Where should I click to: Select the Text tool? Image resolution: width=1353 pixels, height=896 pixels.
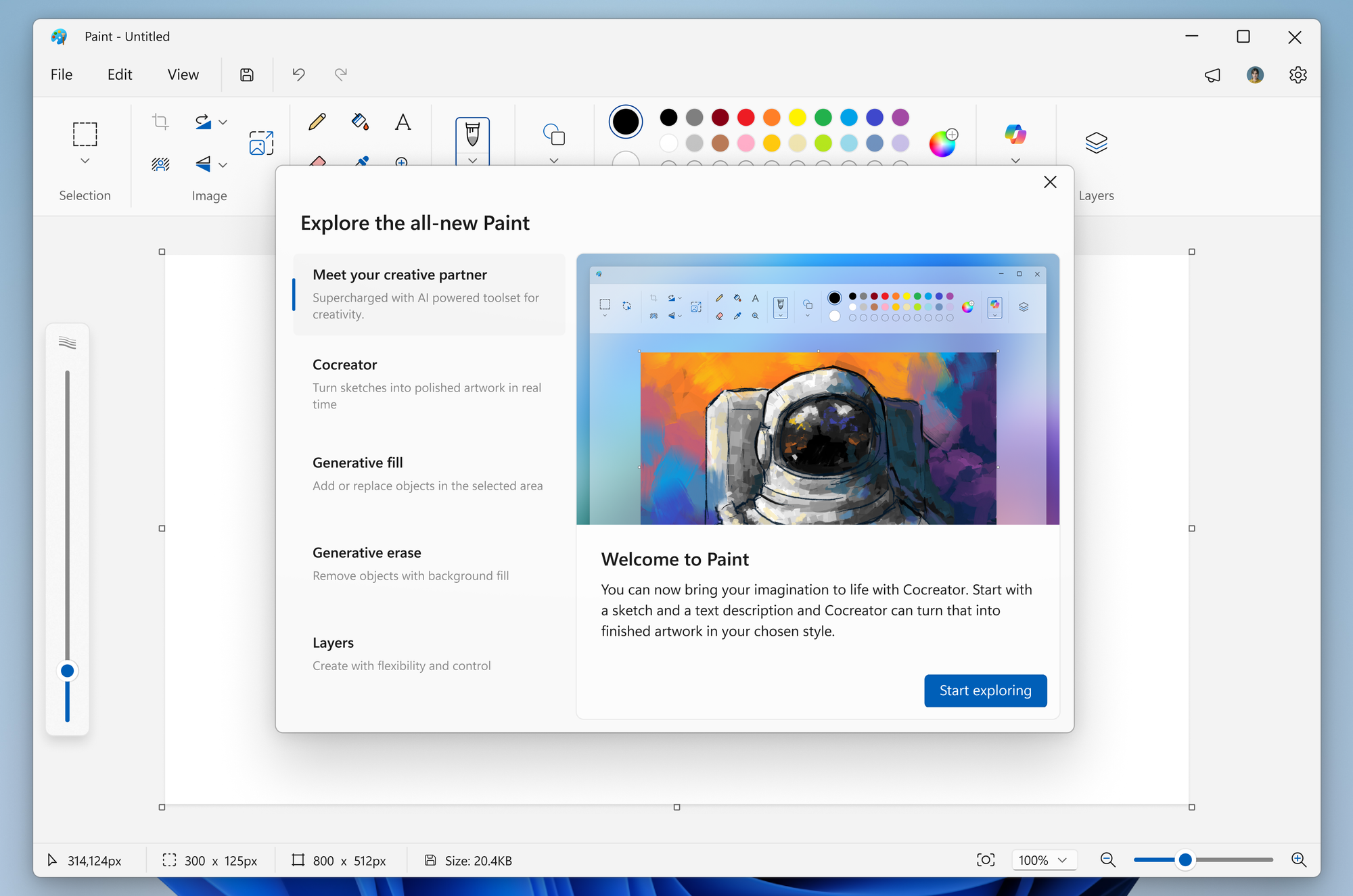403,122
